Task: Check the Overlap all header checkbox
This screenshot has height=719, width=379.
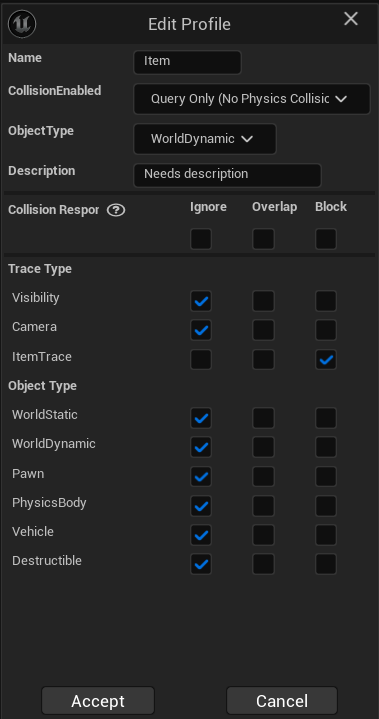Action: pos(264,239)
